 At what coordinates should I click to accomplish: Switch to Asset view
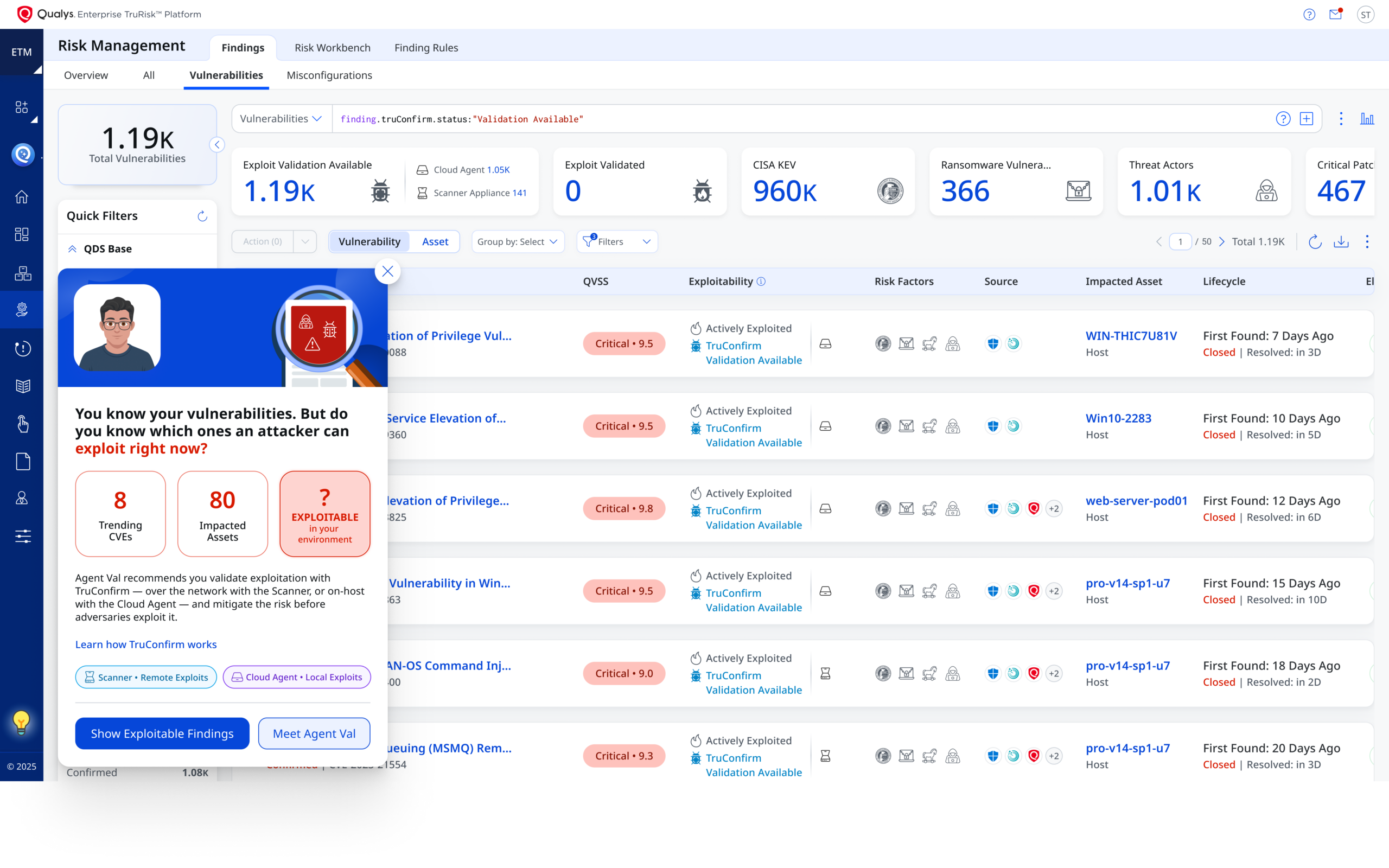435,242
